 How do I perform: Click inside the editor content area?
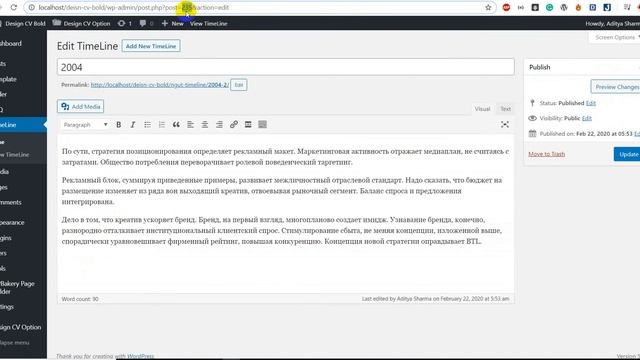pyautogui.click(x=286, y=213)
